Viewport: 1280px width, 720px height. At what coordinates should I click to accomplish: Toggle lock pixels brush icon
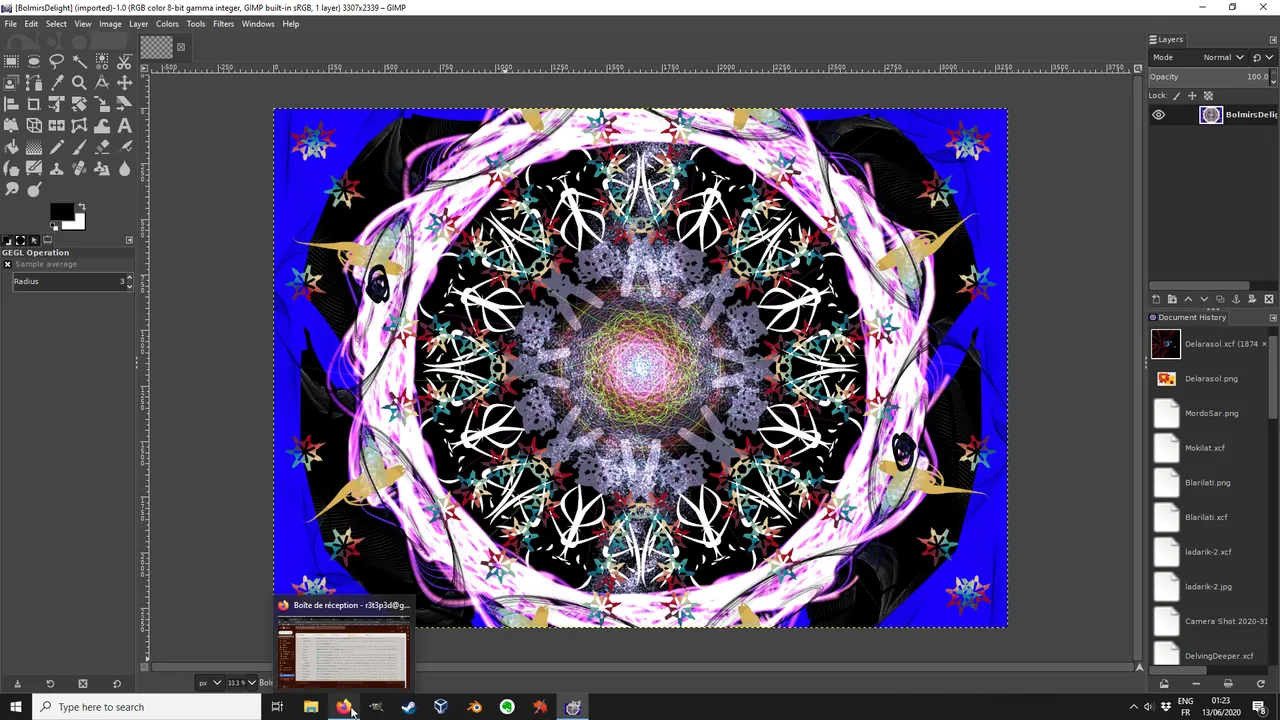click(1177, 96)
